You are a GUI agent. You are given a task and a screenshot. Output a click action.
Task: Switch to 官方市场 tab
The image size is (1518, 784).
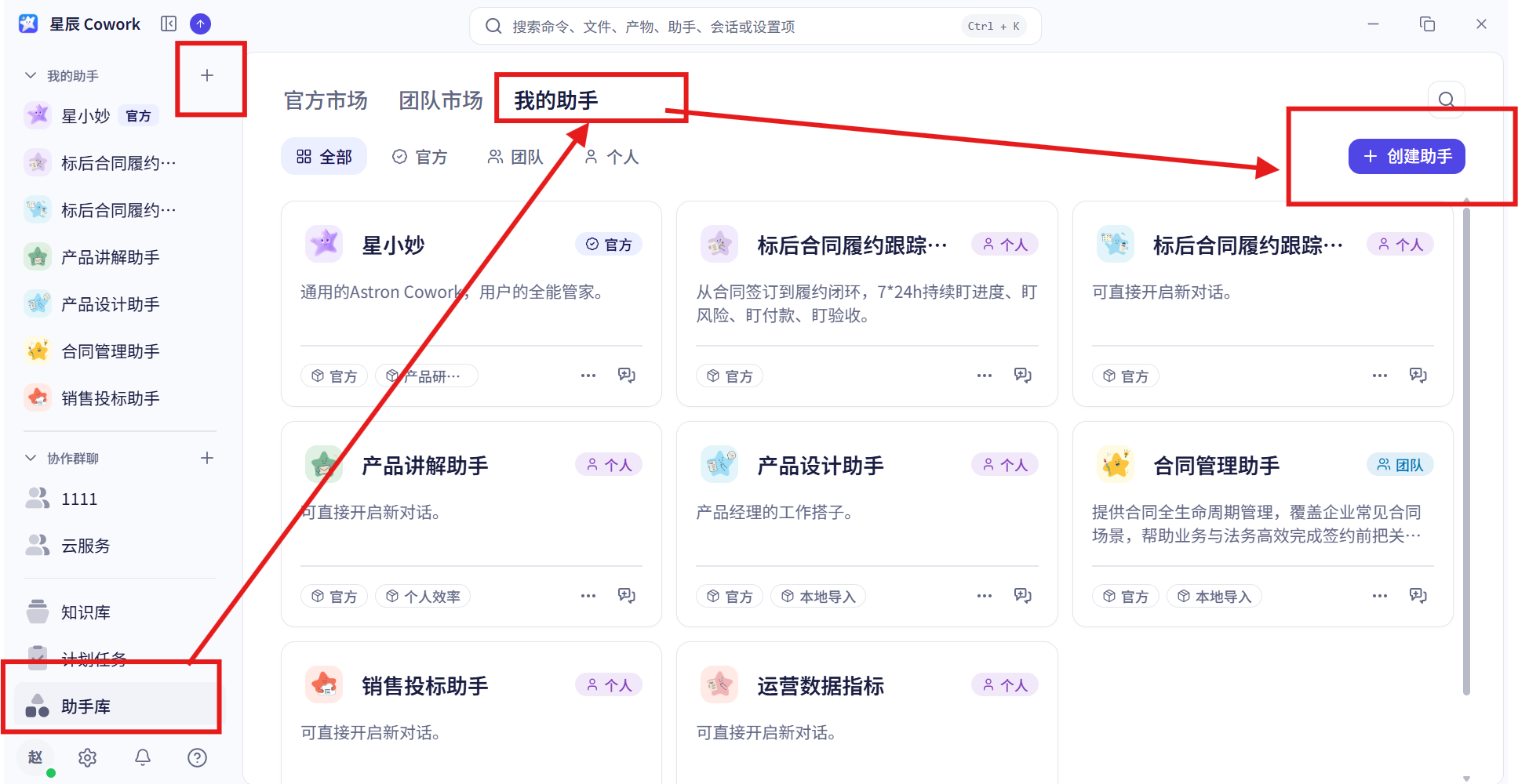[x=326, y=100]
